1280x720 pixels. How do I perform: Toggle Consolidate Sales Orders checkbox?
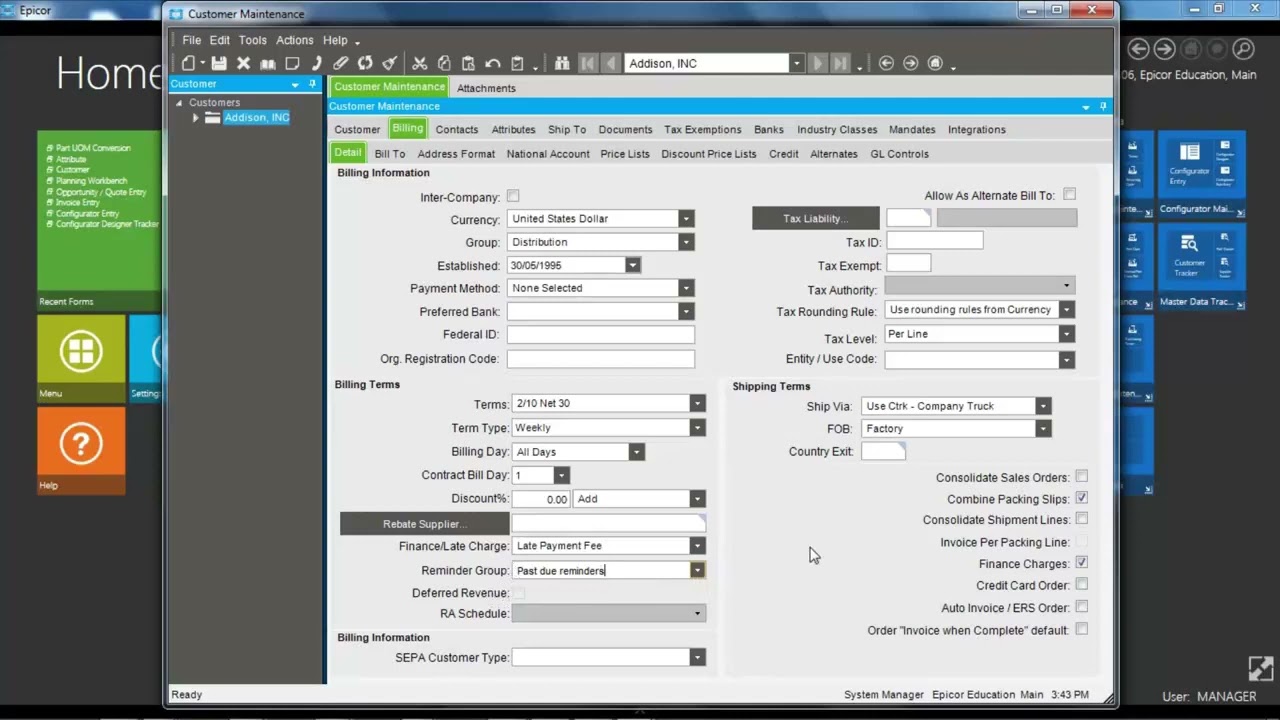click(x=1081, y=477)
